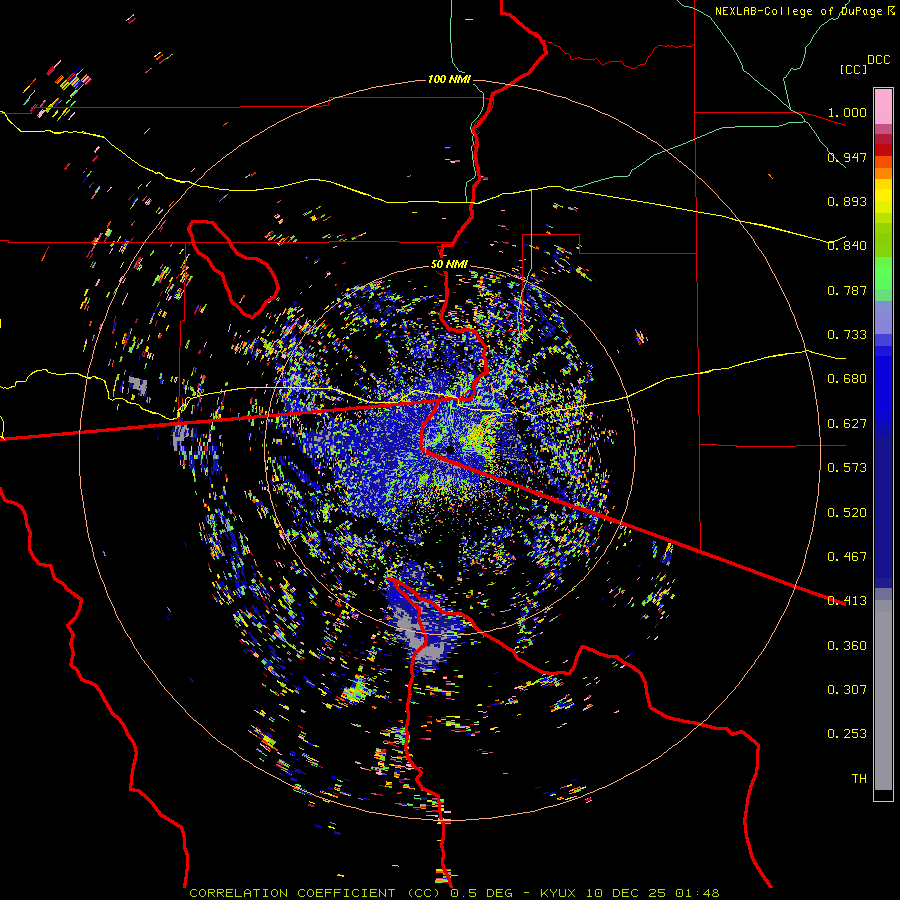Select the 0.253 scale value

point(847,734)
